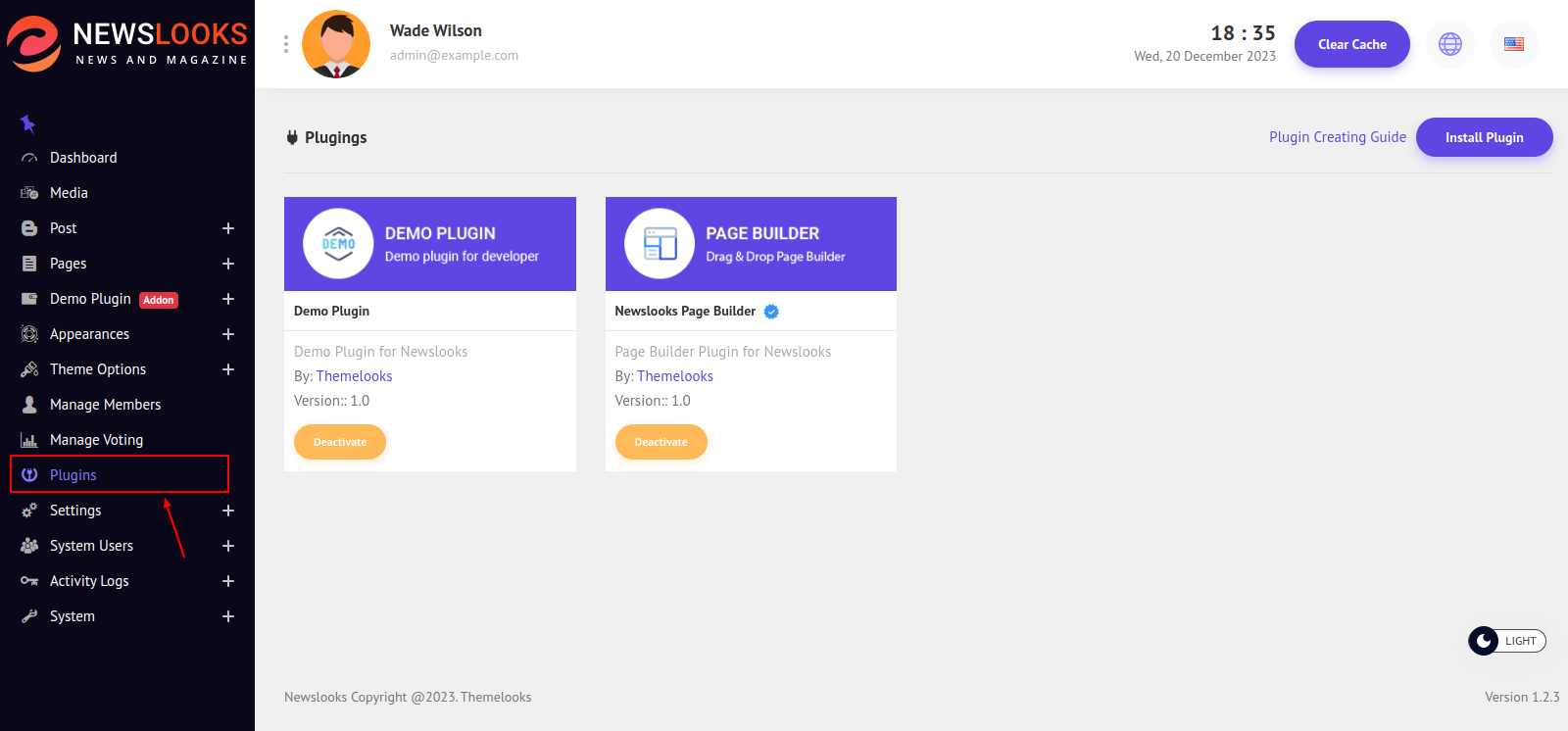The height and width of the screenshot is (731, 1568).
Task: Click the pin icon atop the sidebar
Action: click(27, 123)
